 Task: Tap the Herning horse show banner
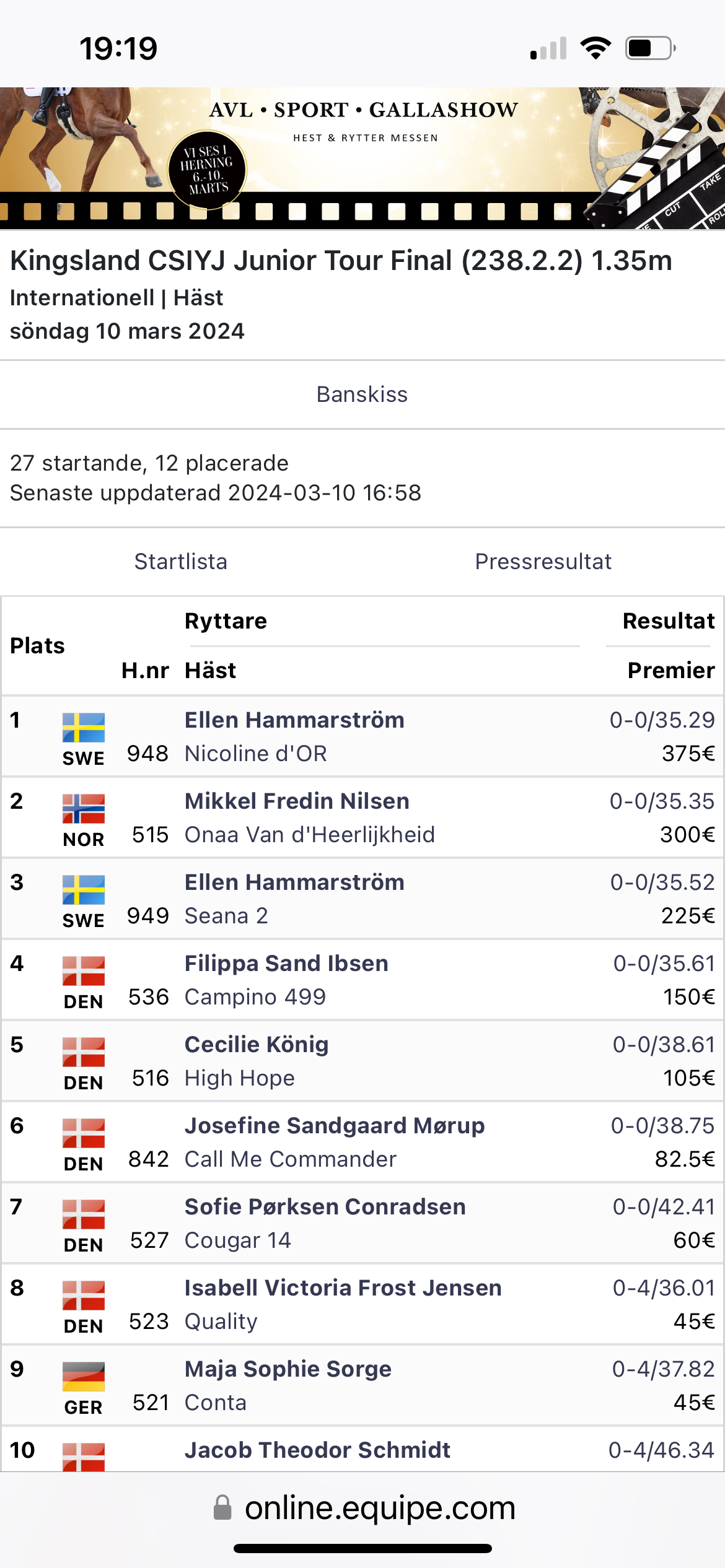point(362,159)
